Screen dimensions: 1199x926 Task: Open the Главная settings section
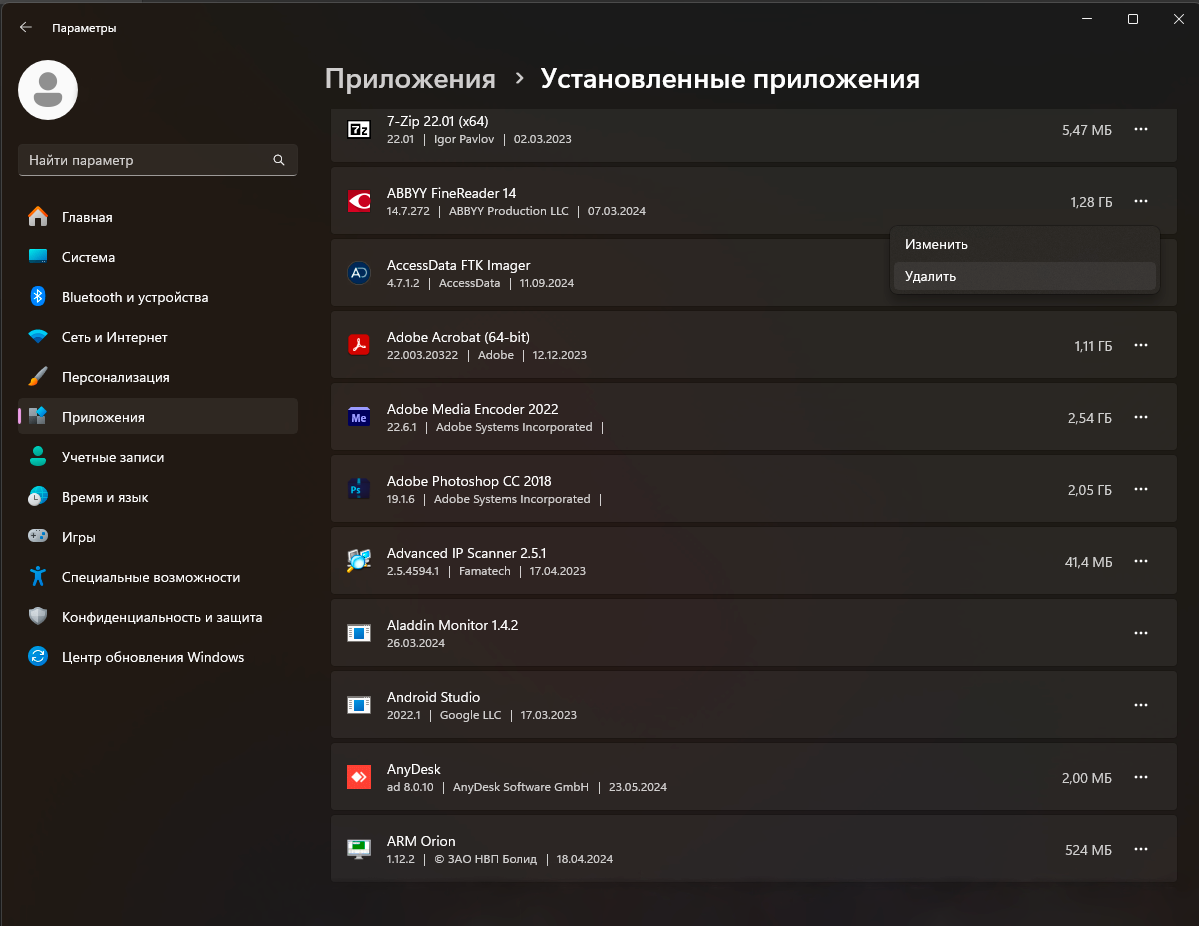point(158,217)
